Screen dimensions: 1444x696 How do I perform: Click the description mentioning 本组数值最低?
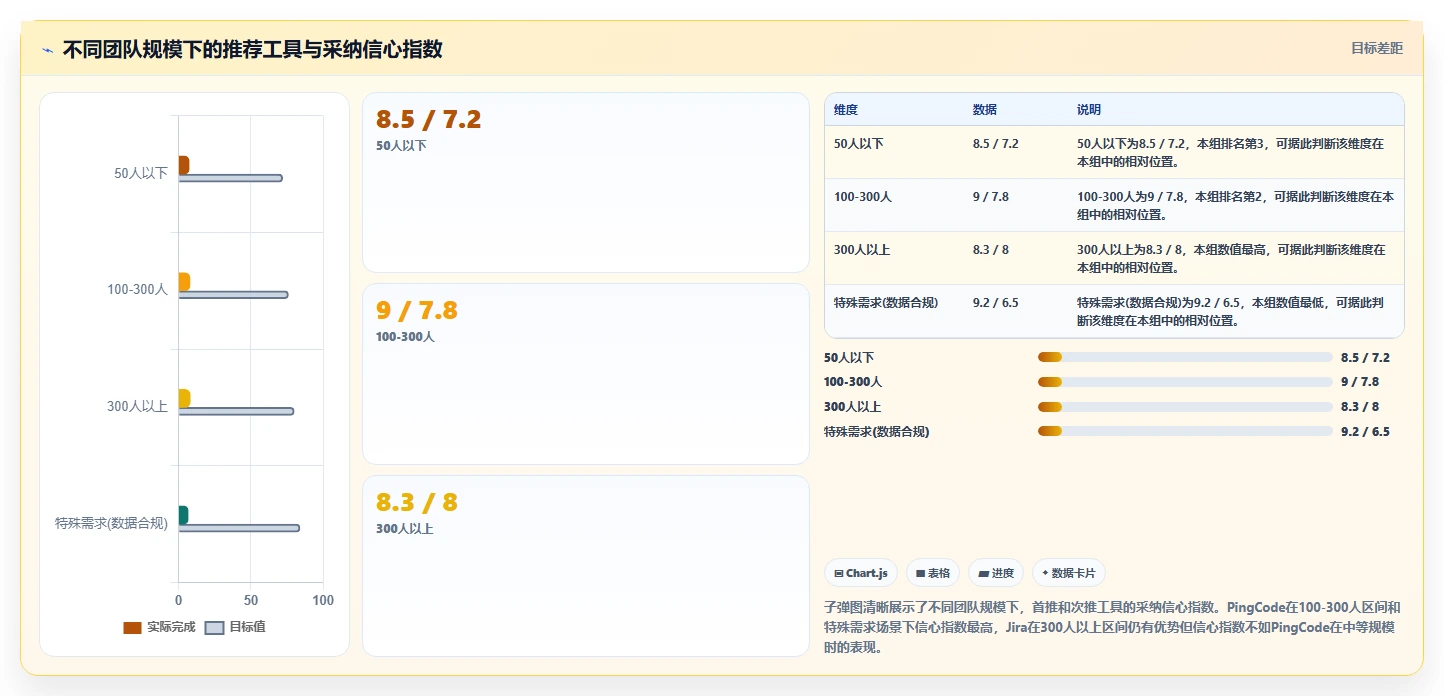pyautogui.click(x=1231, y=311)
